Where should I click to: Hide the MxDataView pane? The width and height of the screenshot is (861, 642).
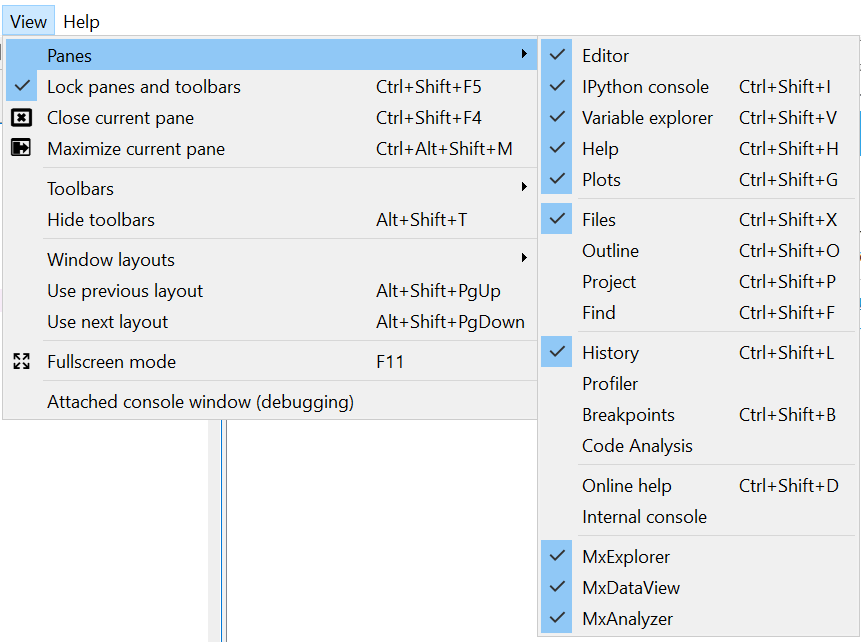point(558,588)
